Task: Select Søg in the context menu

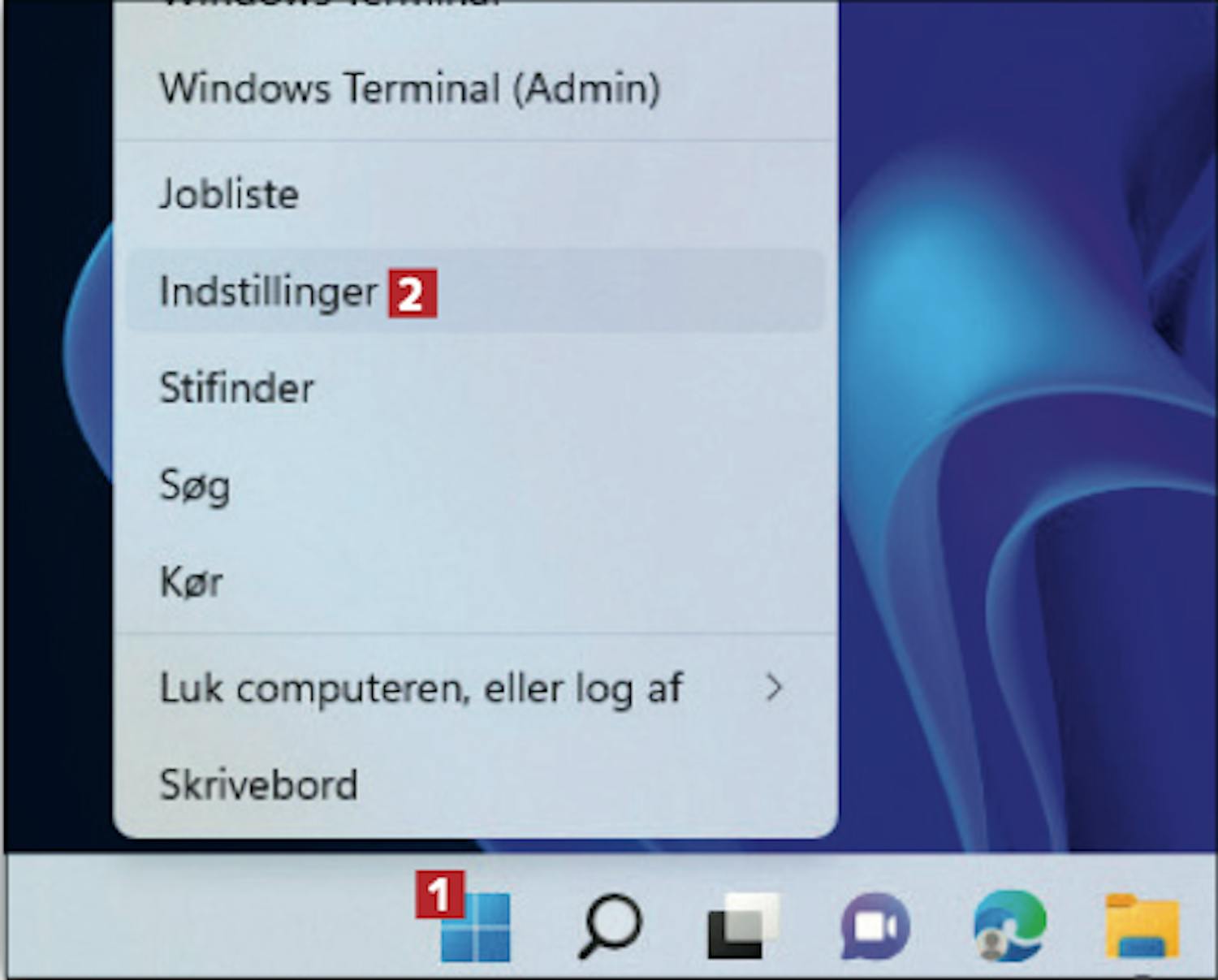Action: point(476,486)
